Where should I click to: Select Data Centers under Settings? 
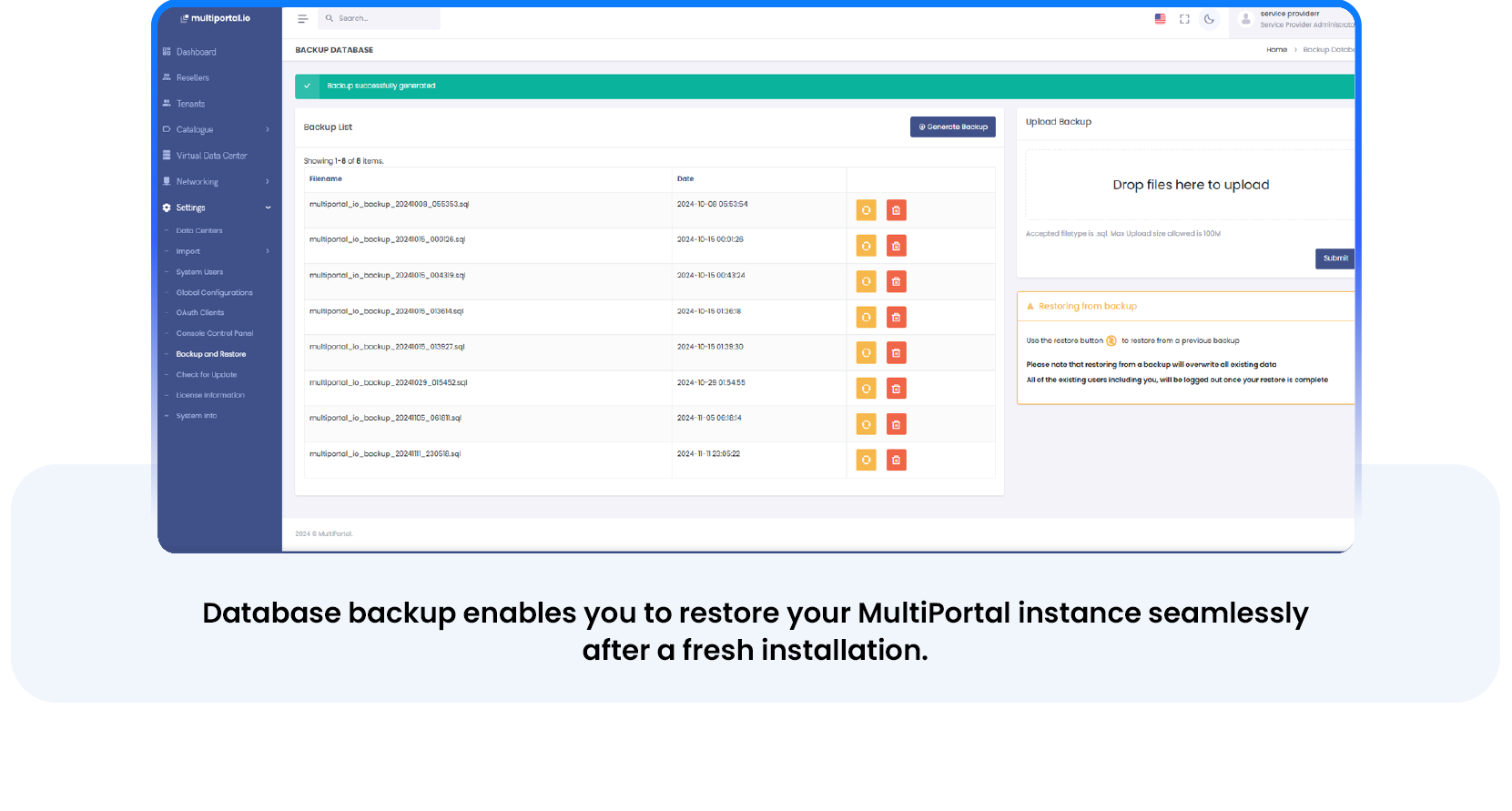click(199, 230)
